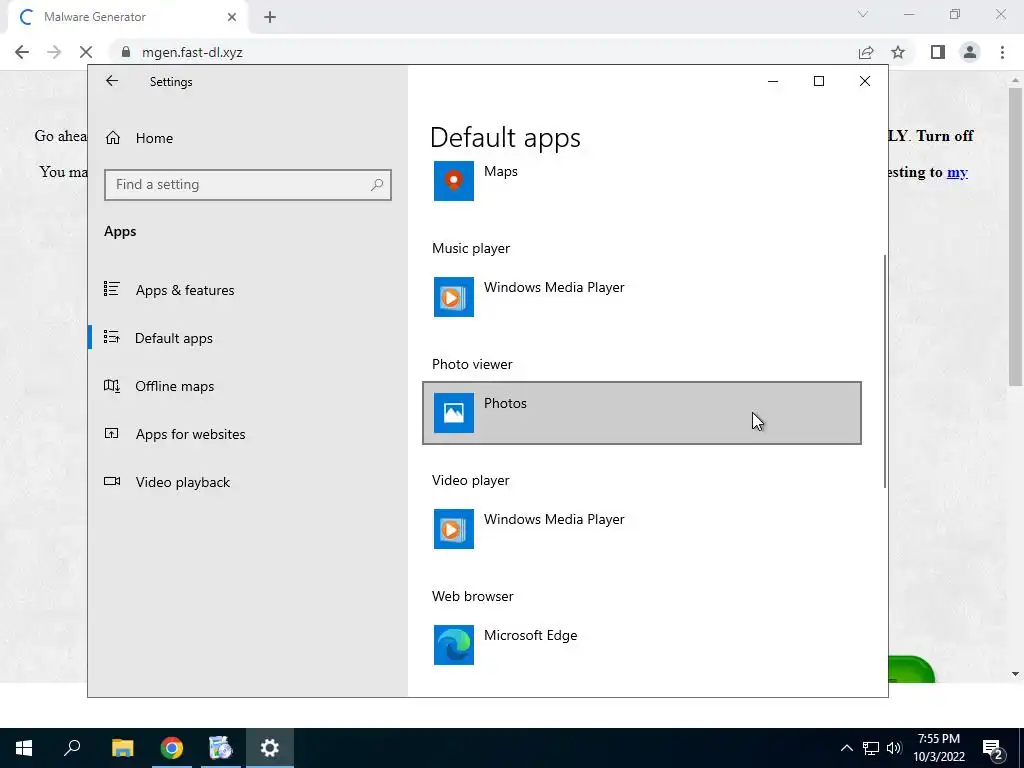Open the Windows Start menu
This screenshot has height=768, width=1024.
pos(24,748)
